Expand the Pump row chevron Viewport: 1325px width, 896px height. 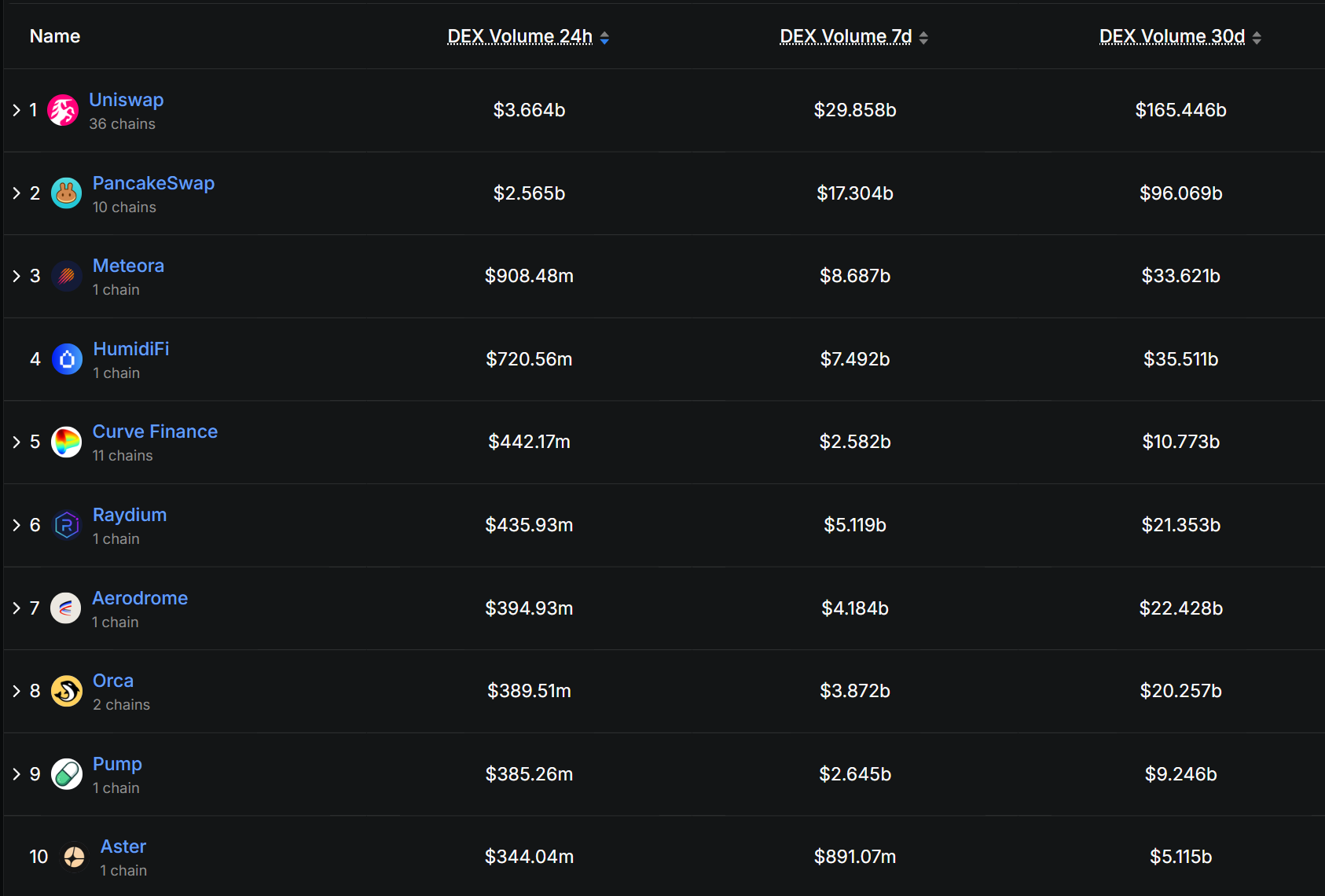coord(17,774)
